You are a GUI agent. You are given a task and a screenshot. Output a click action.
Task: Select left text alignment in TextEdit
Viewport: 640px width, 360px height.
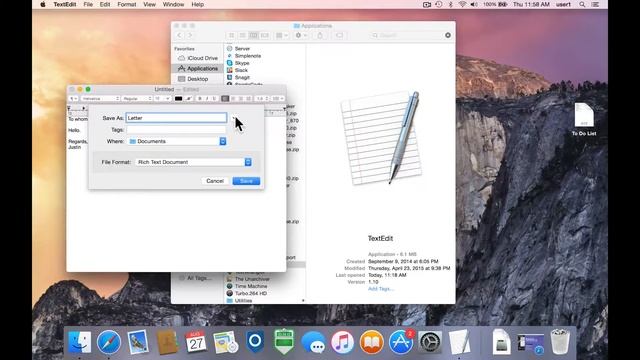pos(225,99)
